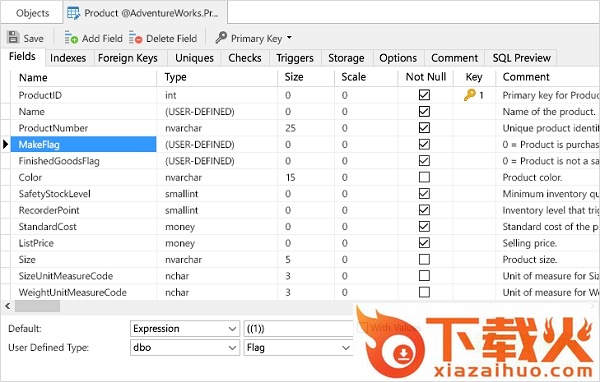Uncheck Not Null for StandardCost field
Screen dimensions: 600x382
(424, 226)
